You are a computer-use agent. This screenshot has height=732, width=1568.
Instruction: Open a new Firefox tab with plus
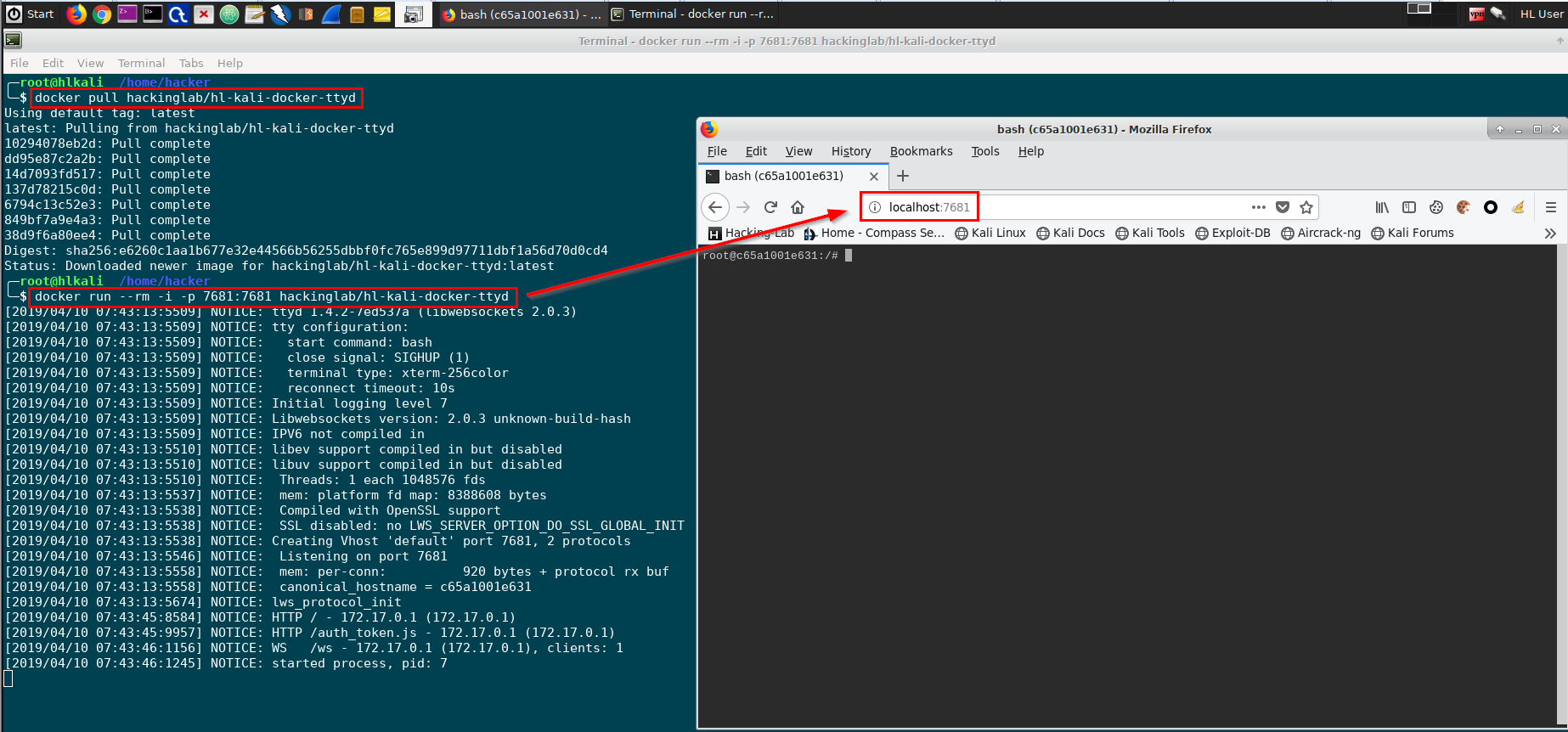coord(903,176)
